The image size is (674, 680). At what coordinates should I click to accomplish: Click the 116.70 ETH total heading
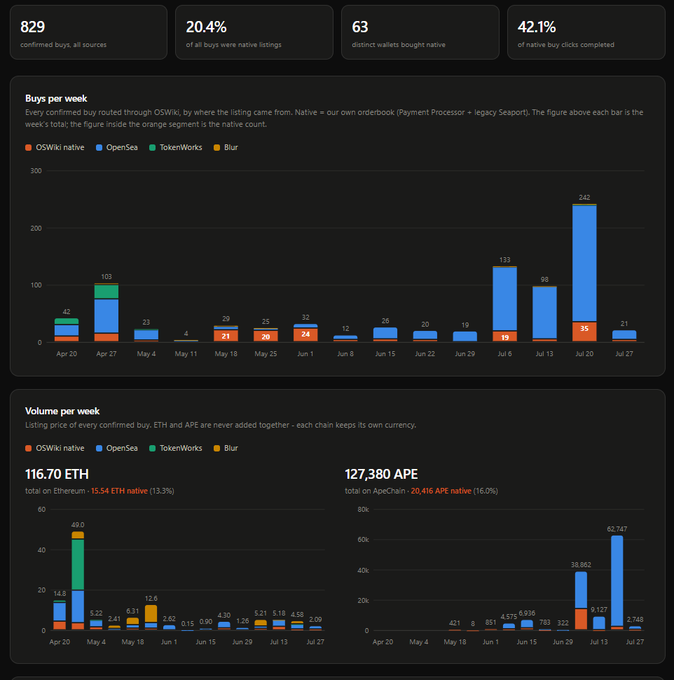point(57,474)
